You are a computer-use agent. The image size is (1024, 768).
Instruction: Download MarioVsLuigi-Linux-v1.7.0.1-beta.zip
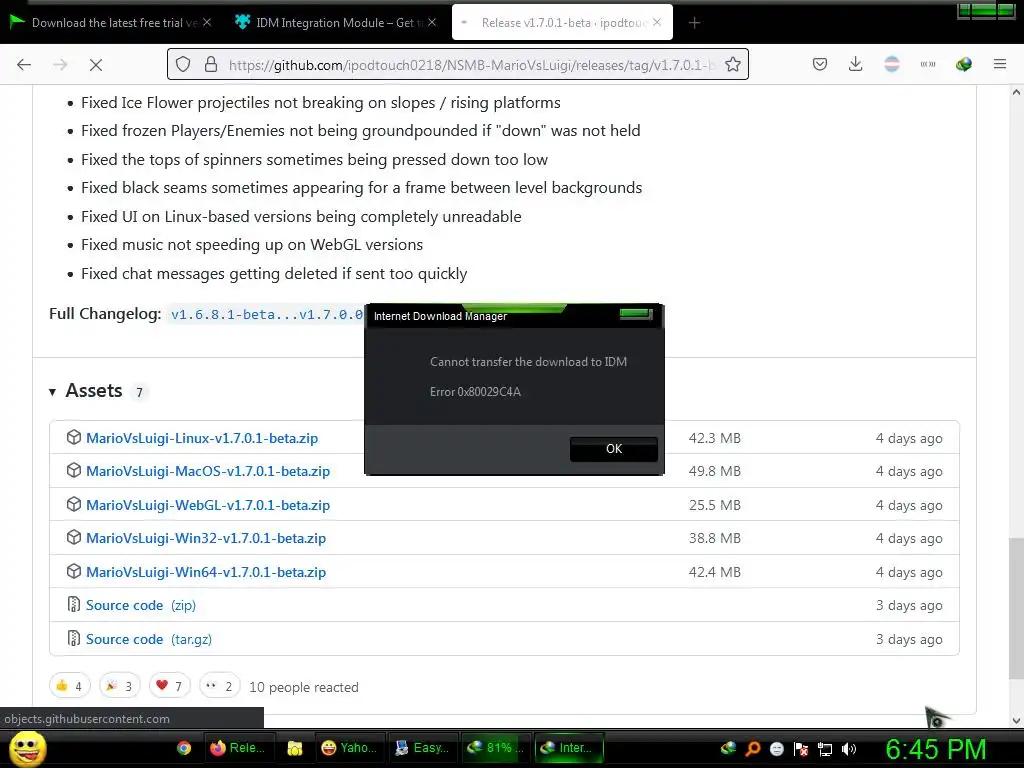tap(202, 438)
